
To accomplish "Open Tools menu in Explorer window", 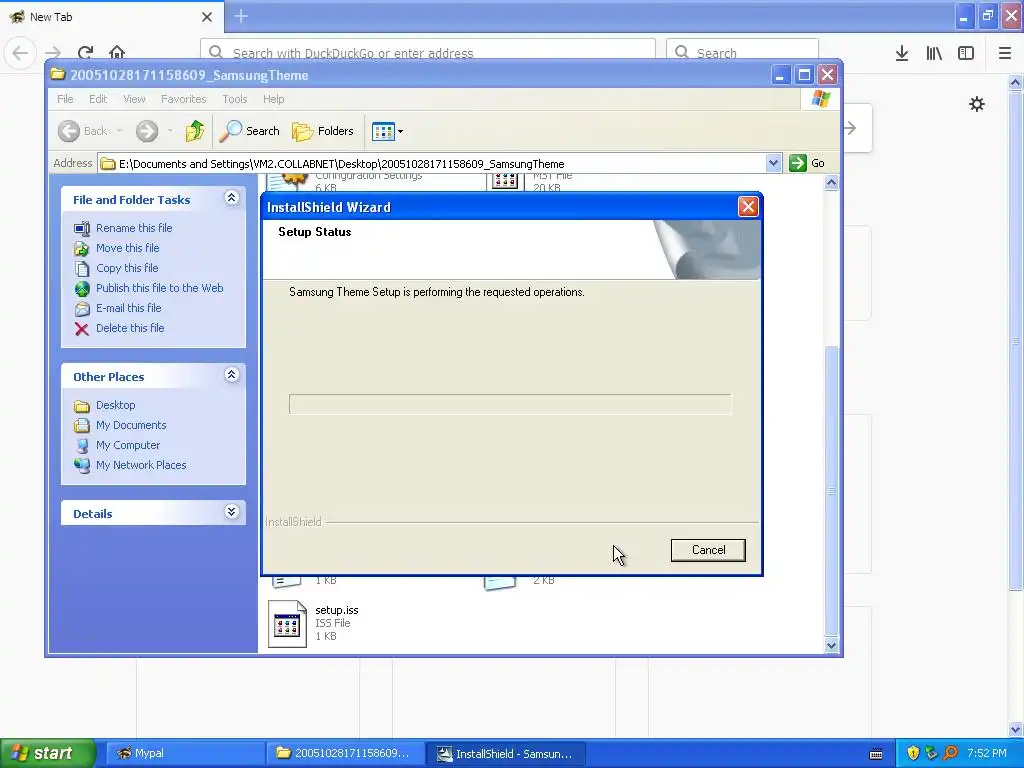I will (234, 99).
